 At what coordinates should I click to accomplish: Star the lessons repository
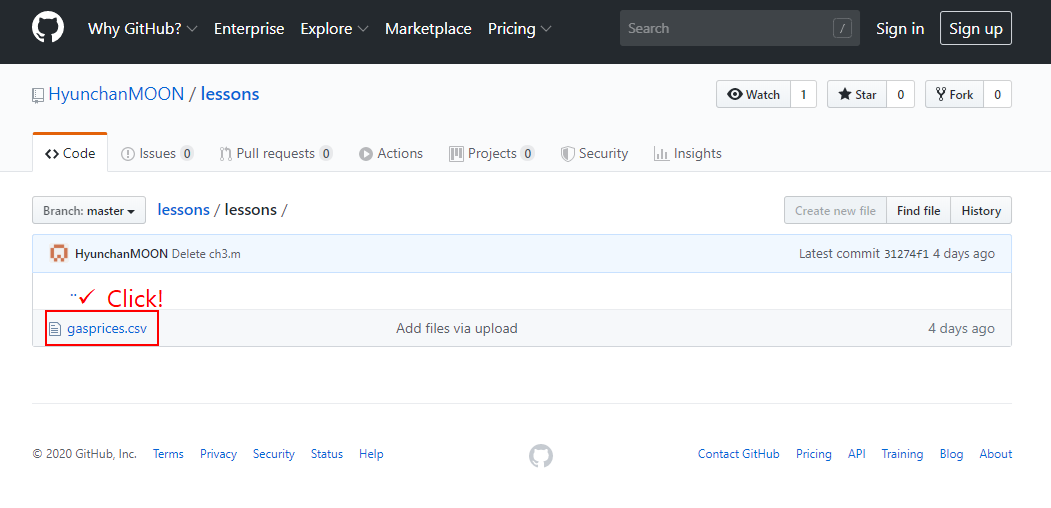857,94
